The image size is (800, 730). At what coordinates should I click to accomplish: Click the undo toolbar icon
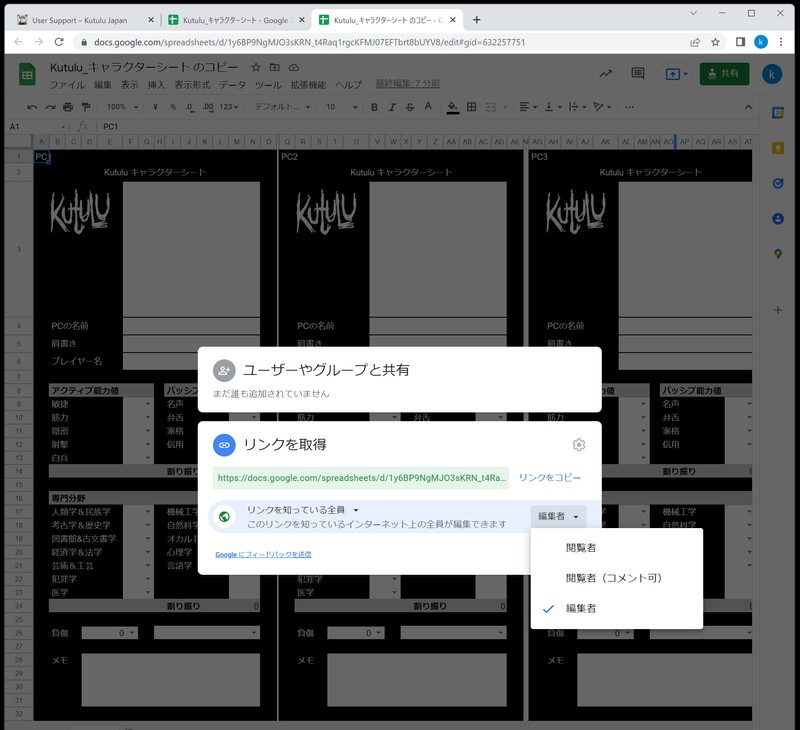[x=32, y=107]
